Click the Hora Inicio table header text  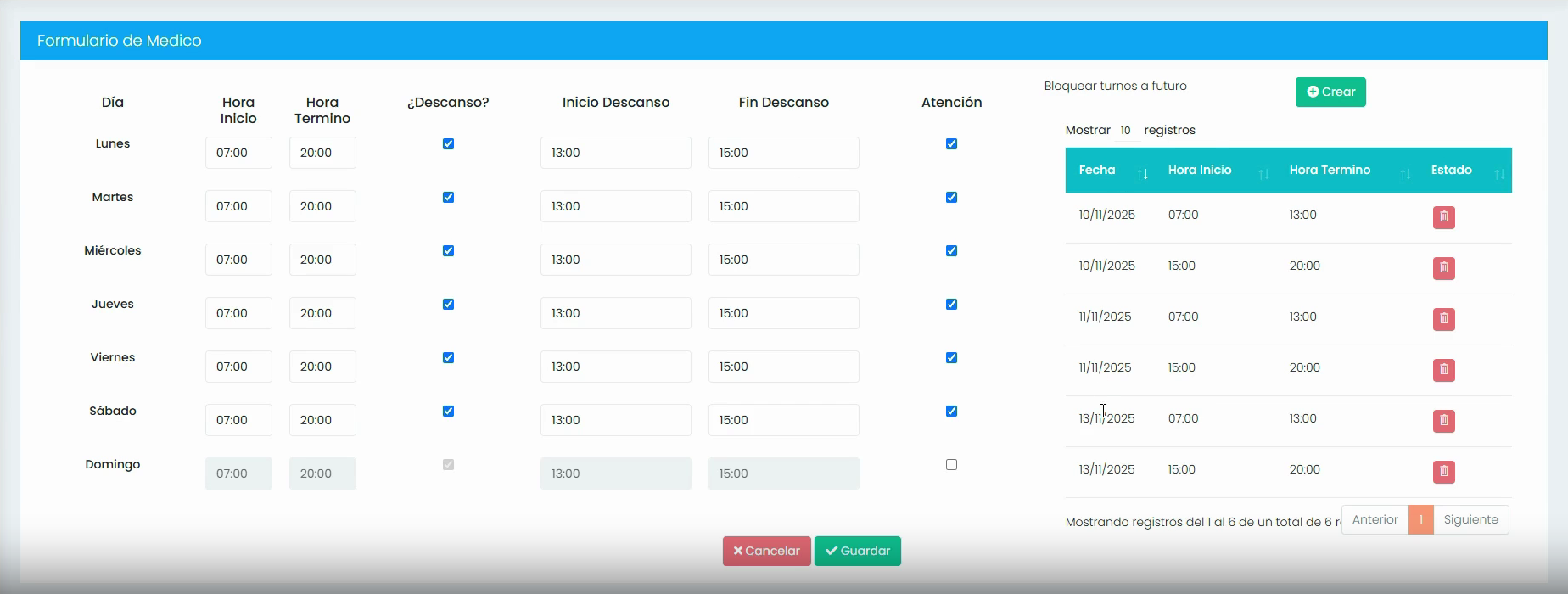tap(1200, 170)
